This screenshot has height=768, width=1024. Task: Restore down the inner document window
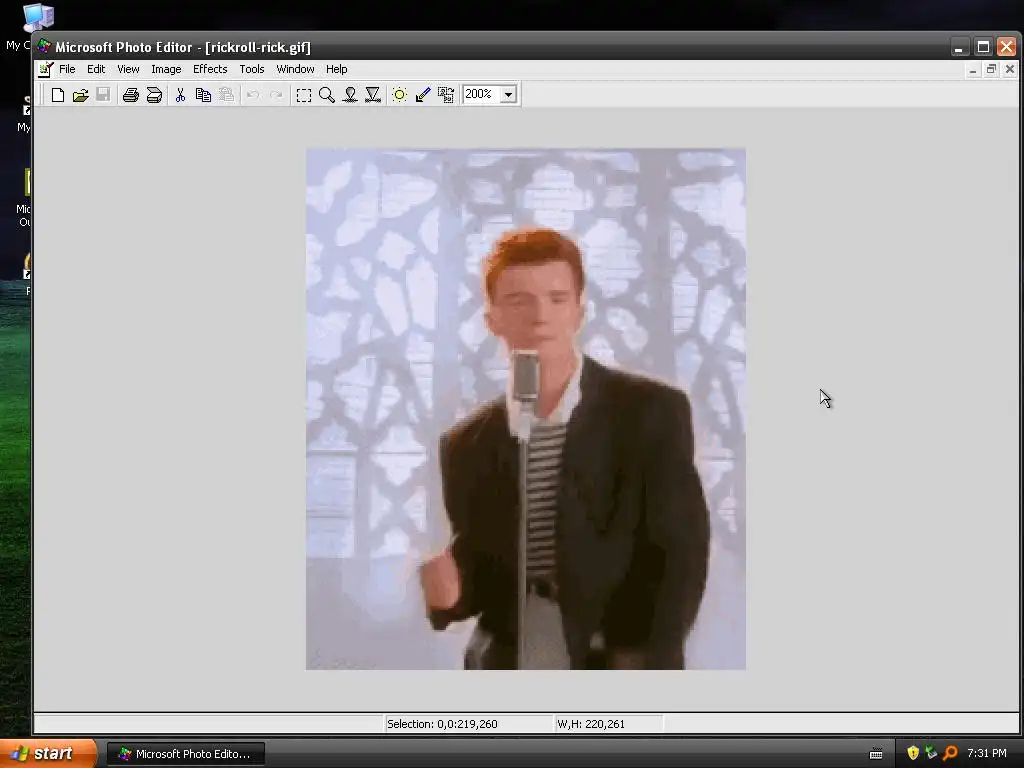point(991,70)
